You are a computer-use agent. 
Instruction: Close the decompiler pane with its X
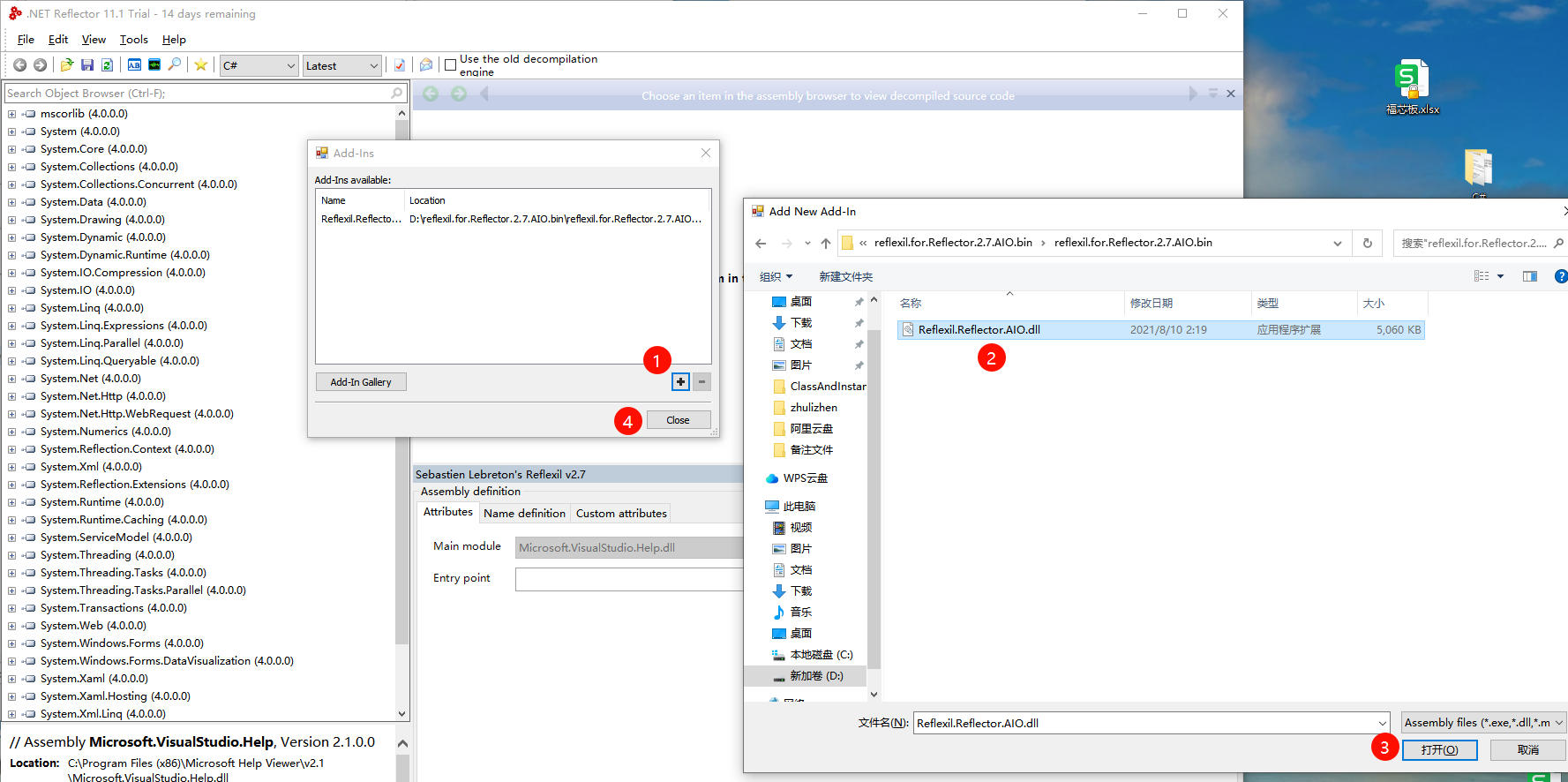(1231, 94)
